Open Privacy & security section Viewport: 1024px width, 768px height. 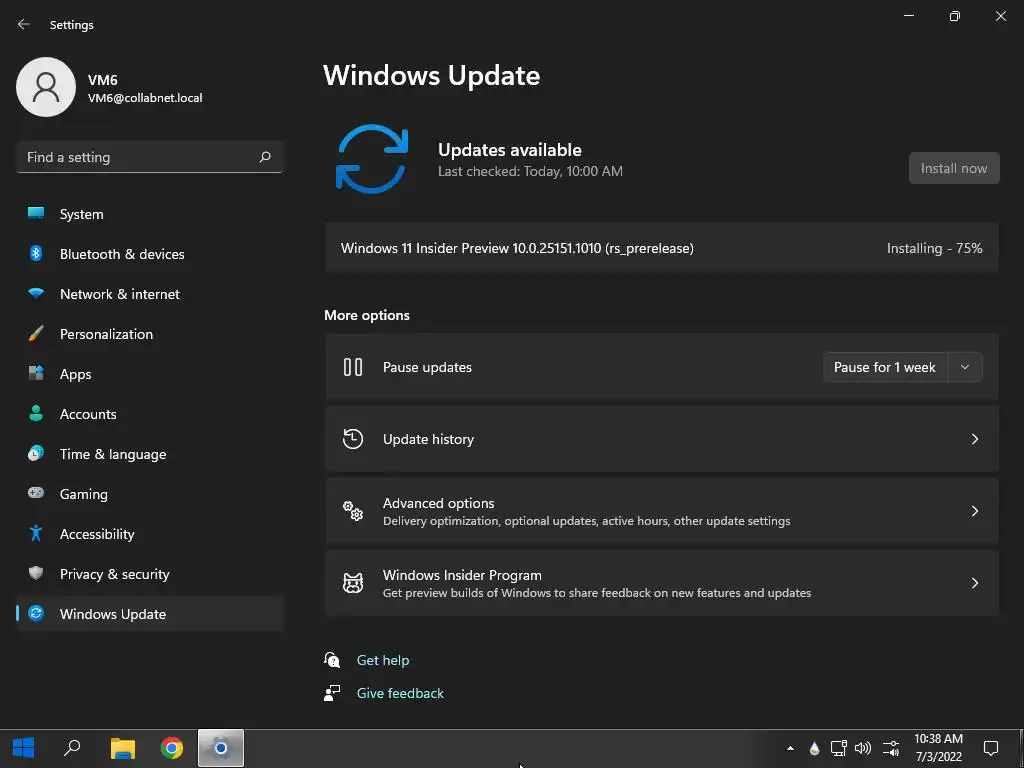point(150,573)
